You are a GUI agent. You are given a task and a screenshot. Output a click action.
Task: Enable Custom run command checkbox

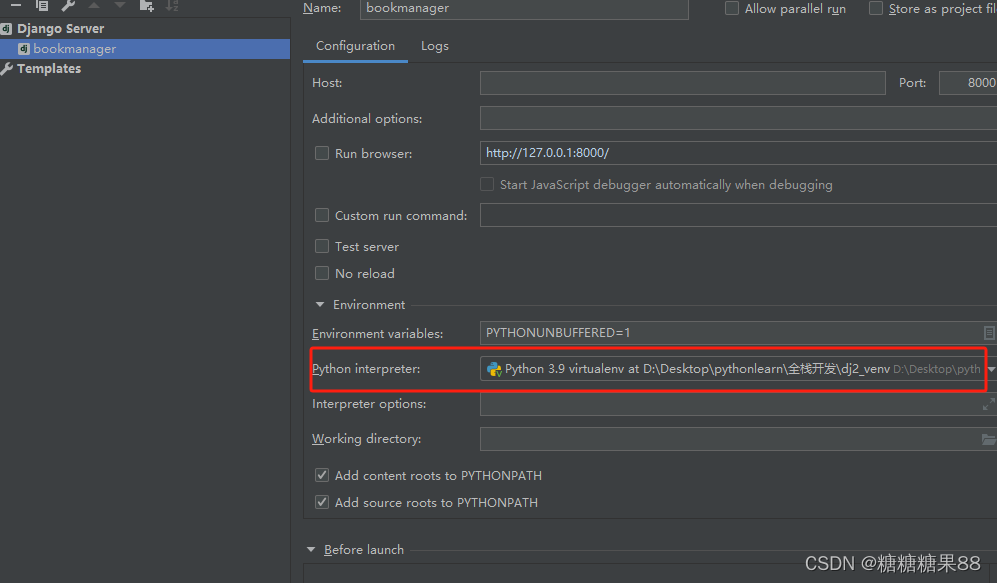click(322, 216)
